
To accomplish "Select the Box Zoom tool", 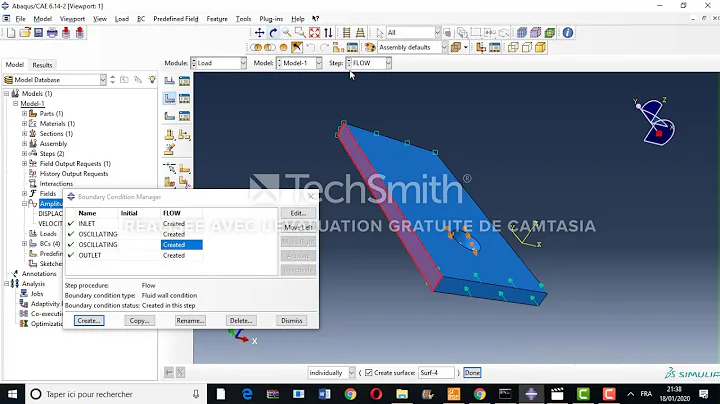I will point(300,33).
